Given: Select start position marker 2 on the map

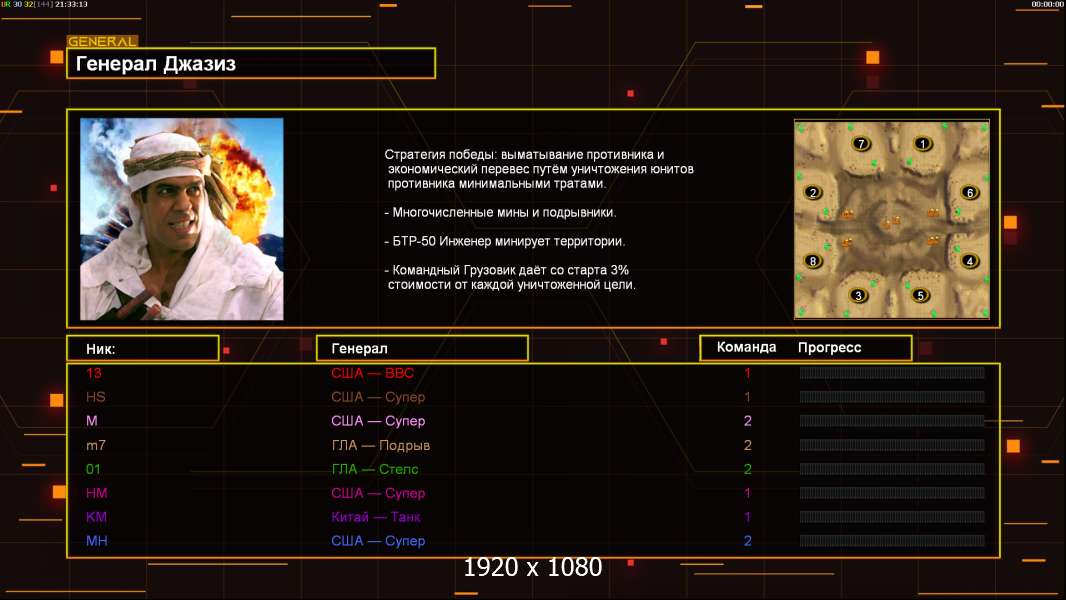Looking at the screenshot, I should coord(813,192).
